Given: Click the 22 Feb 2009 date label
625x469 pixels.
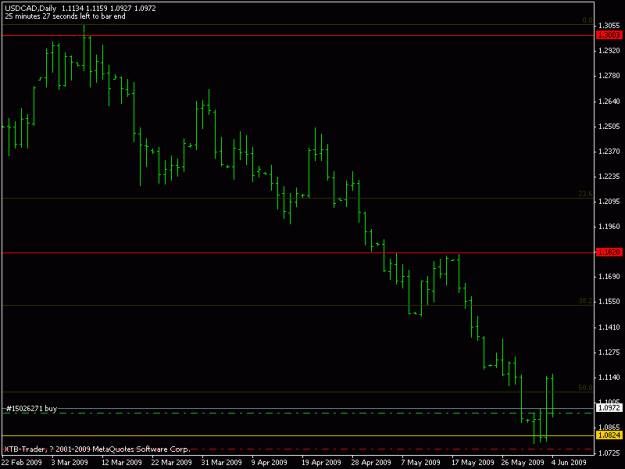Looking at the screenshot, I should 21,462.
